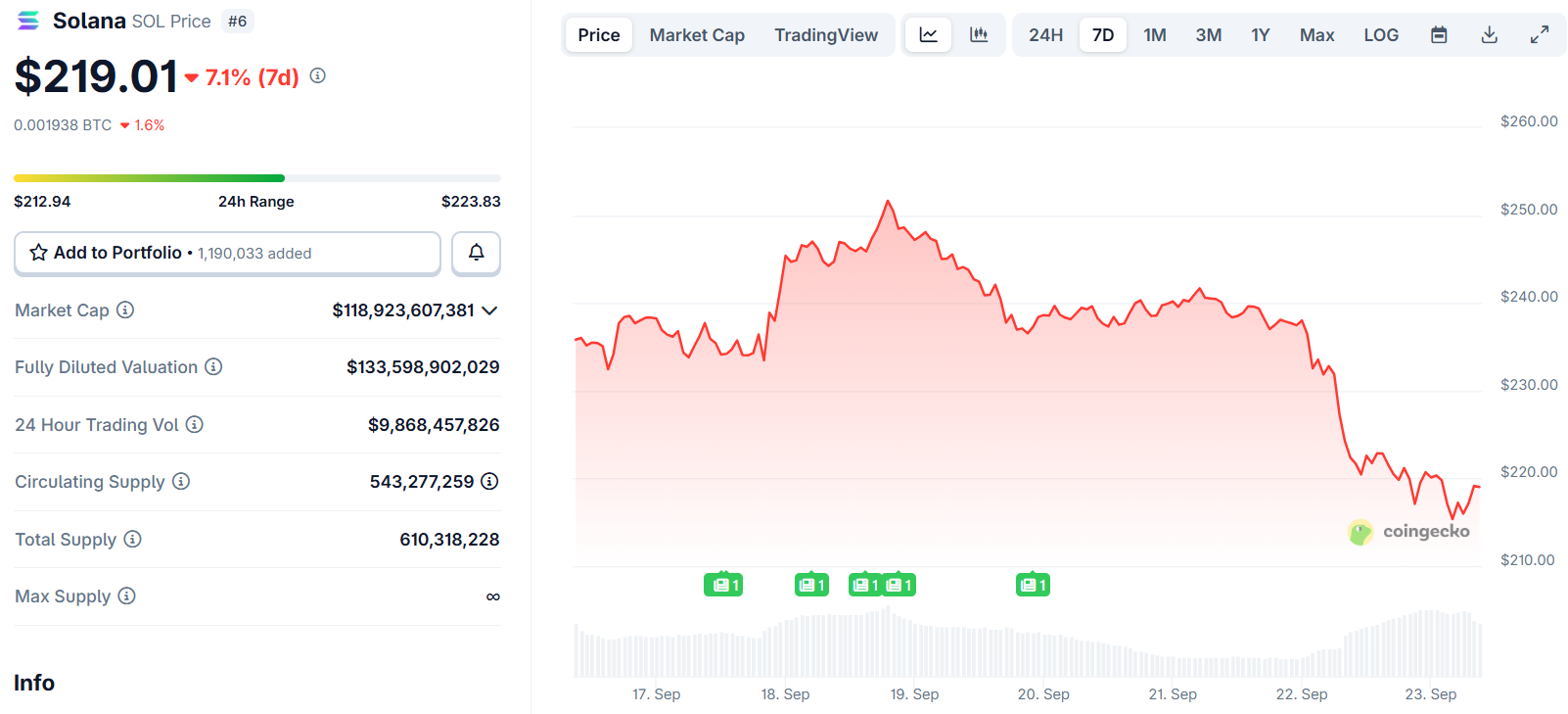Select Max time range

(x=1317, y=35)
